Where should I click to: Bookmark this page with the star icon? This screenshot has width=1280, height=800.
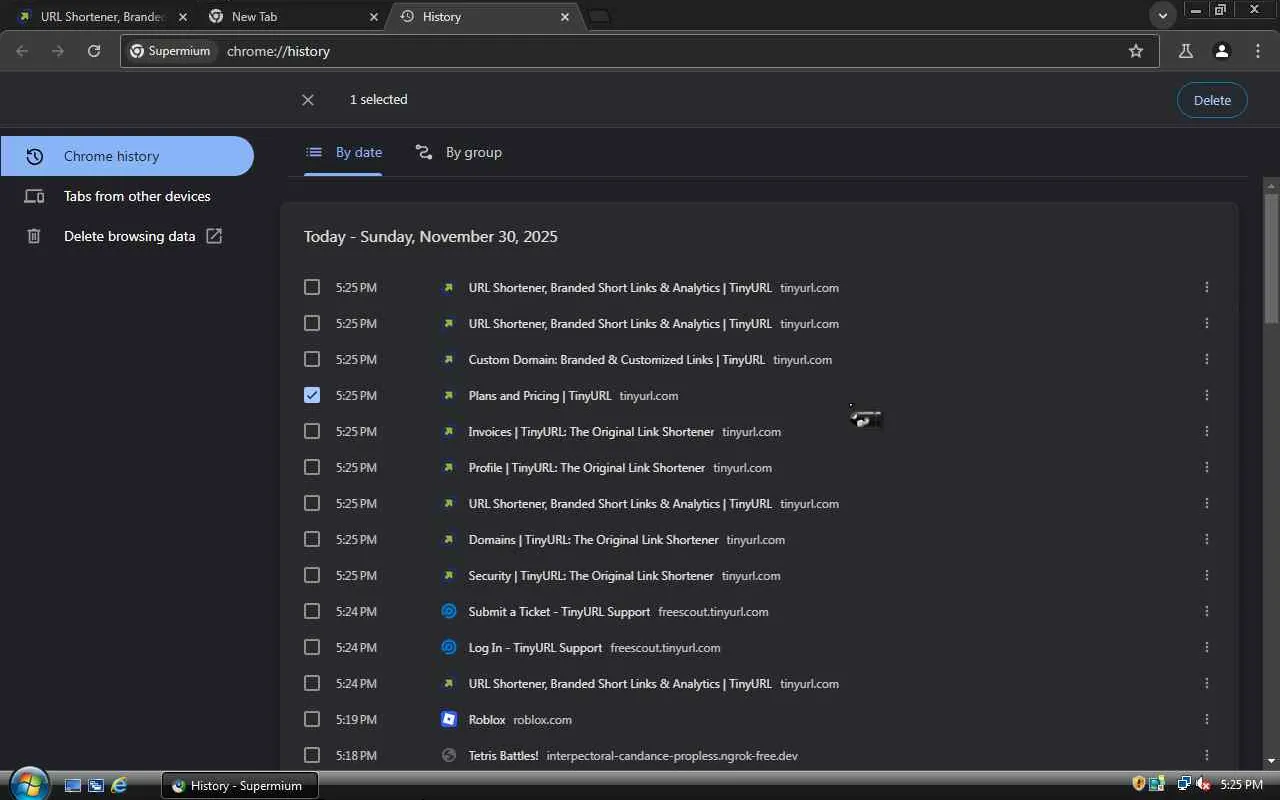point(1136,51)
